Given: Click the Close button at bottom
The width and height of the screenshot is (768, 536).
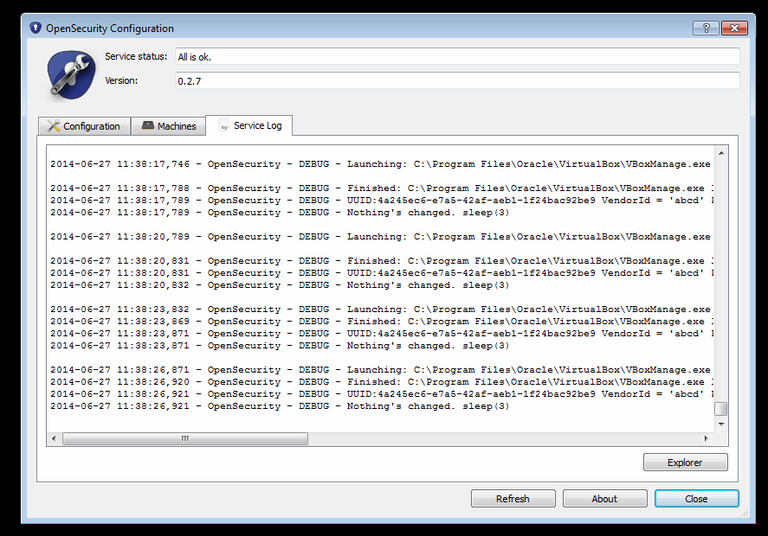Looking at the screenshot, I should pos(696,498).
